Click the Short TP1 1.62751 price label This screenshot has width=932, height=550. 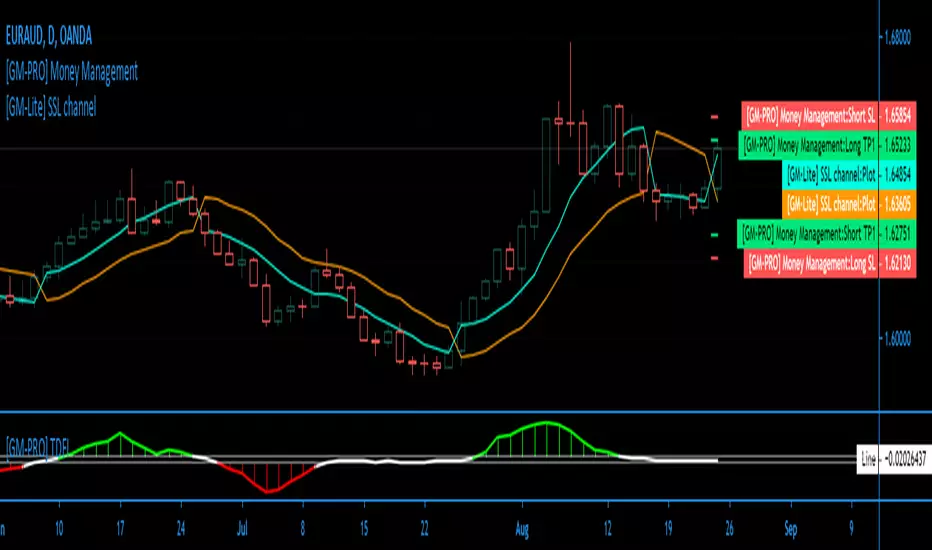pos(827,234)
